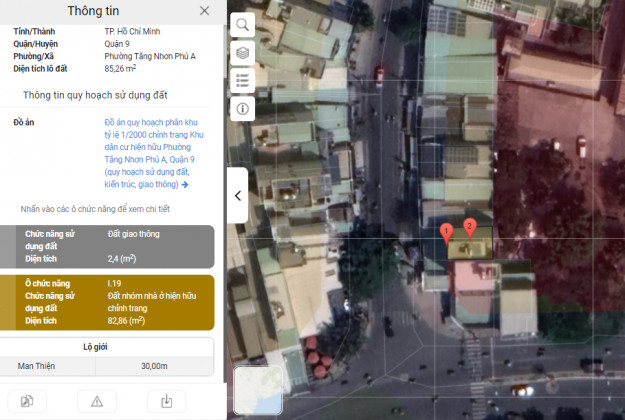This screenshot has width=625, height=420.
Task: Open the Đồ án quy hoạch phân khu link
Action: 154,153
